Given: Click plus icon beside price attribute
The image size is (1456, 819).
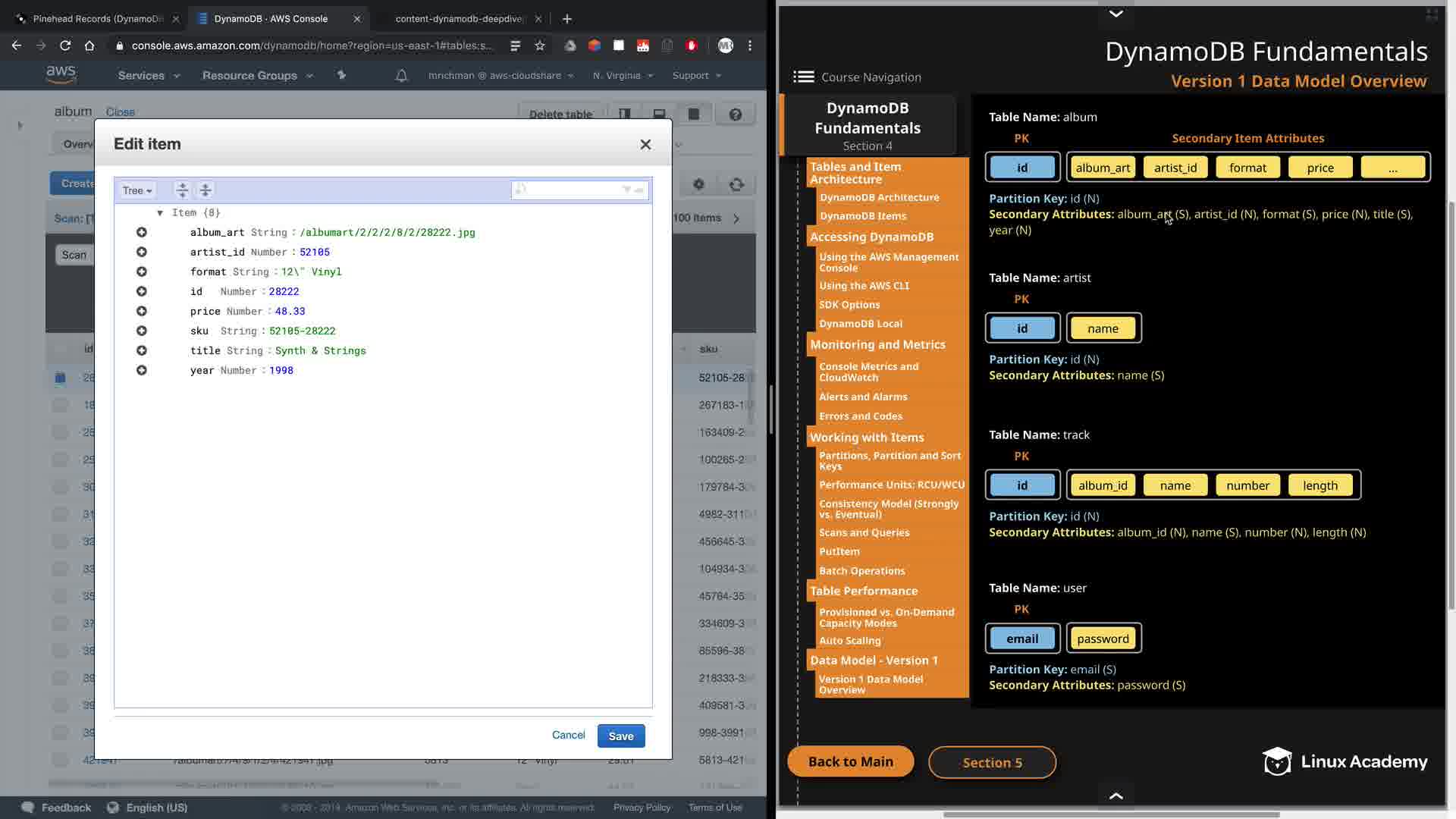Looking at the screenshot, I should (142, 311).
